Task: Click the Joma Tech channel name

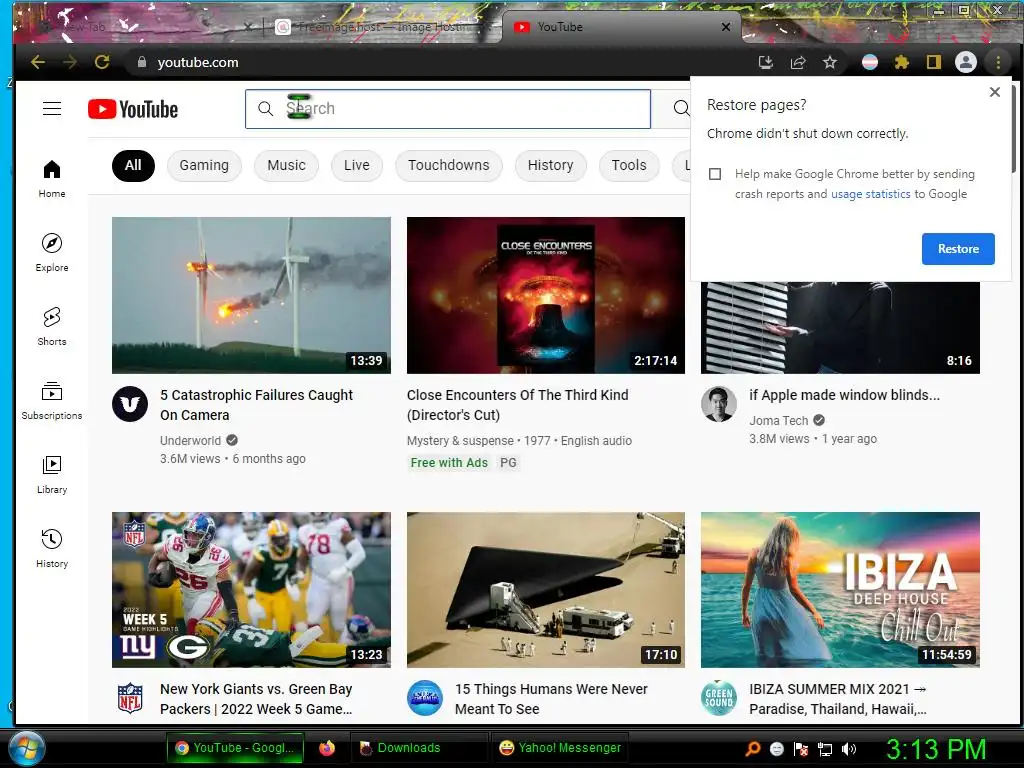Action: tap(778, 421)
